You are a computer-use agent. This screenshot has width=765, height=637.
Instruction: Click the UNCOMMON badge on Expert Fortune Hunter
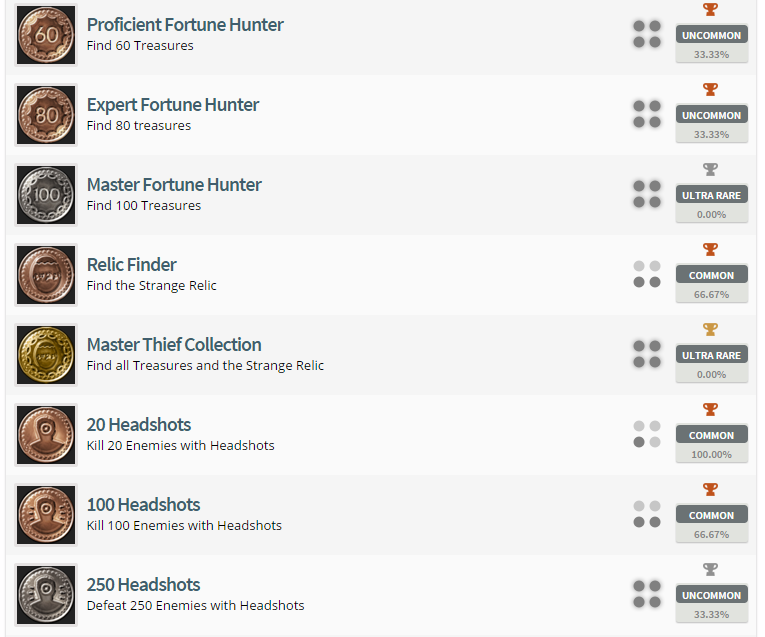(x=711, y=115)
